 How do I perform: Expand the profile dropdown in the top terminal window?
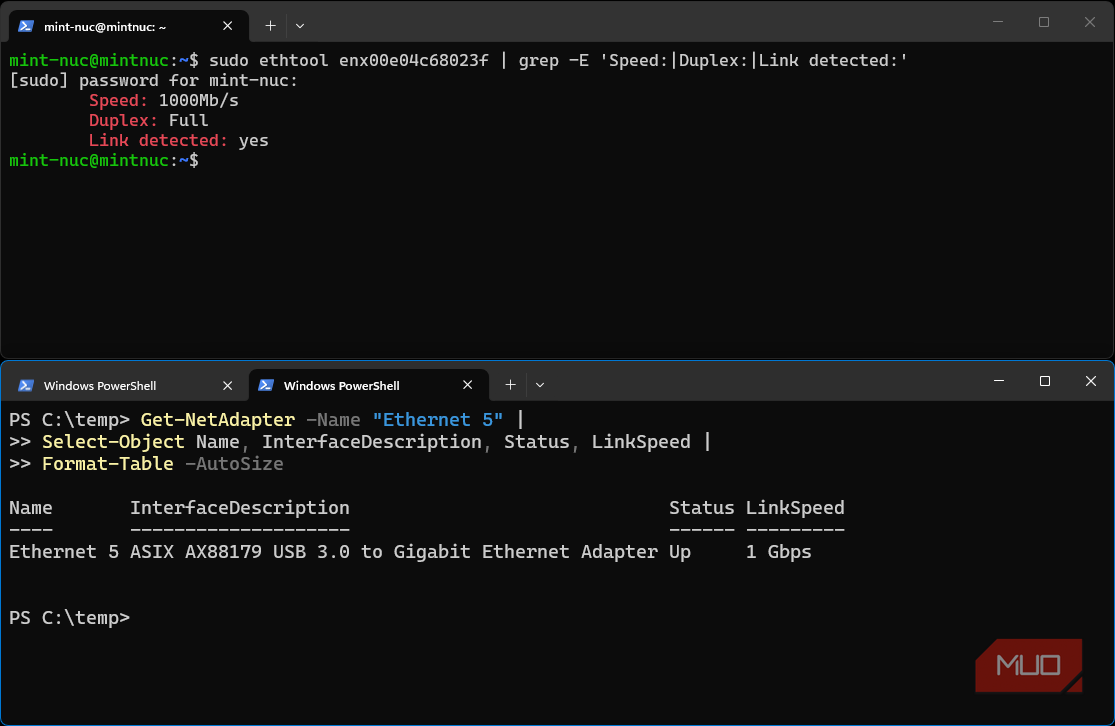tap(300, 26)
